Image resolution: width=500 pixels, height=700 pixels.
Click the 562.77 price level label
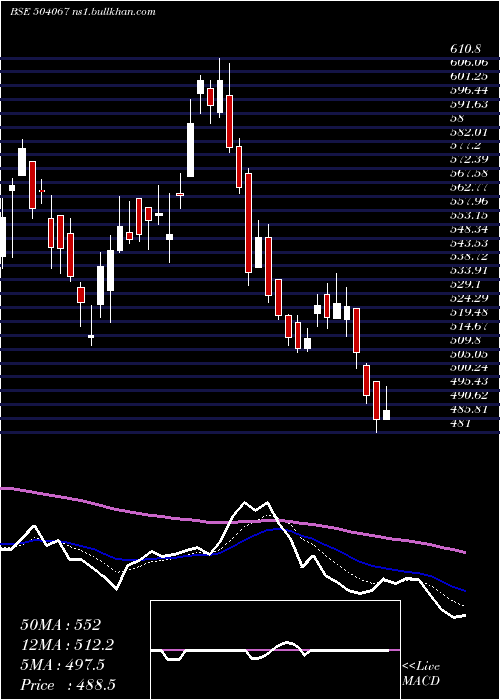click(469, 187)
